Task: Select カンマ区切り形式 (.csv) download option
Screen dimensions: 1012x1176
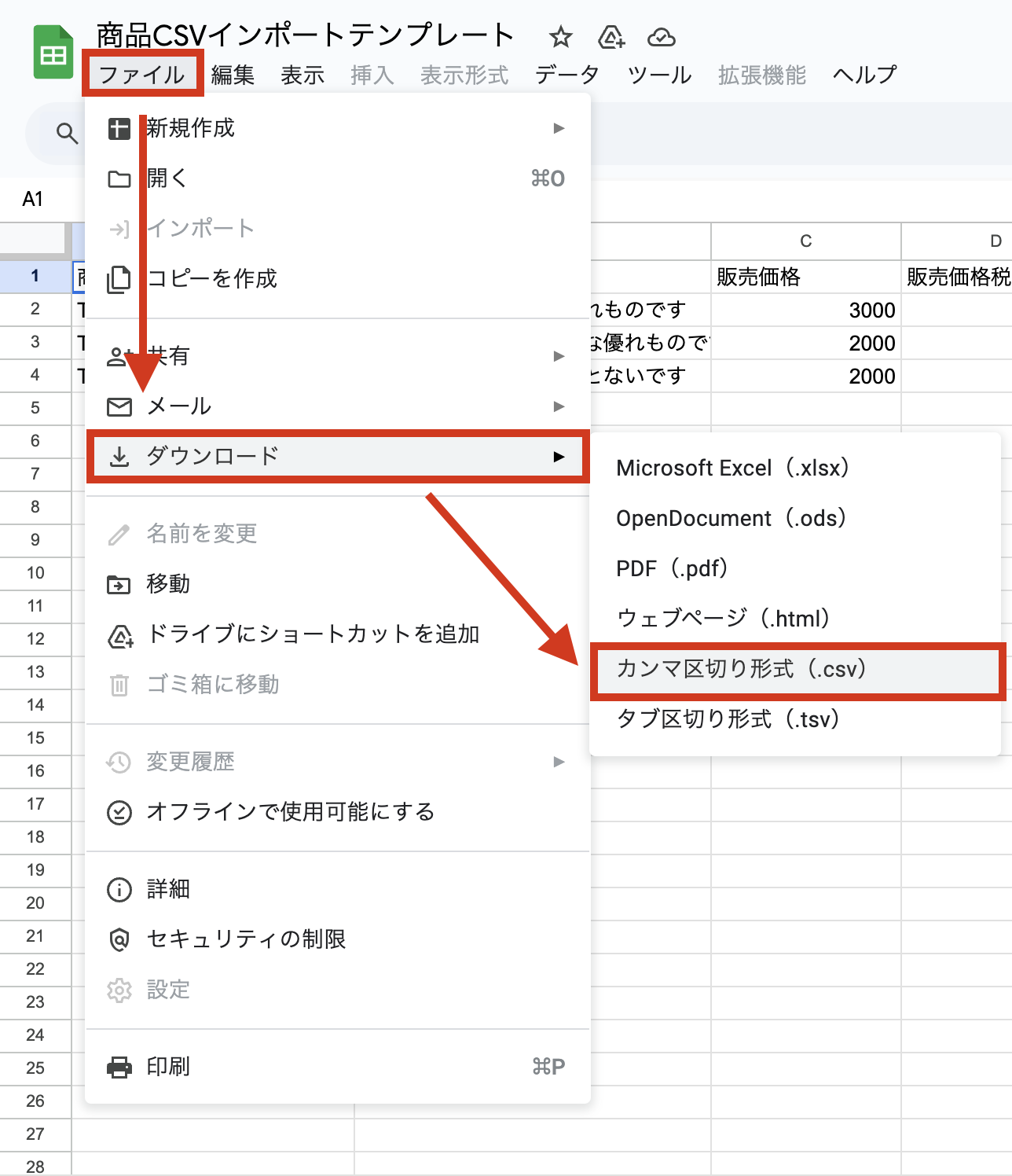Action: point(741,669)
